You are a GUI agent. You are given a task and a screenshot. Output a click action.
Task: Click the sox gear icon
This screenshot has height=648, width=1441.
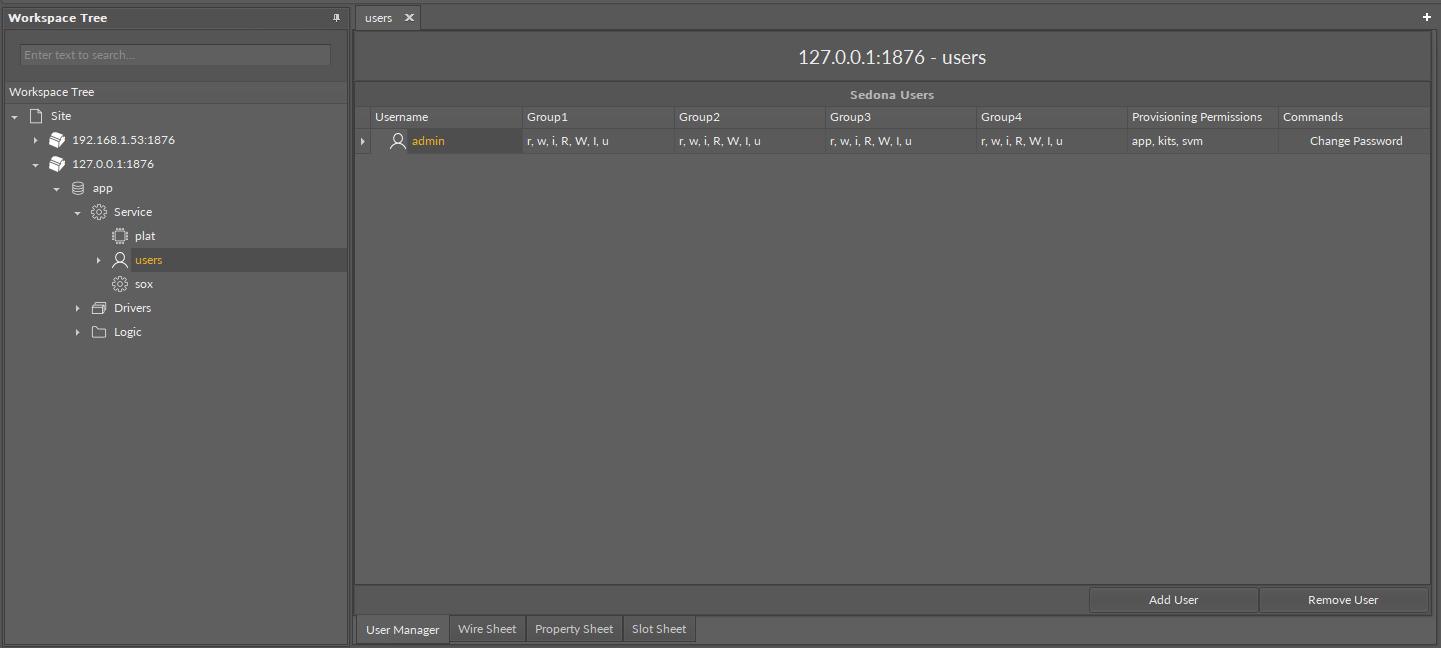pos(120,284)
